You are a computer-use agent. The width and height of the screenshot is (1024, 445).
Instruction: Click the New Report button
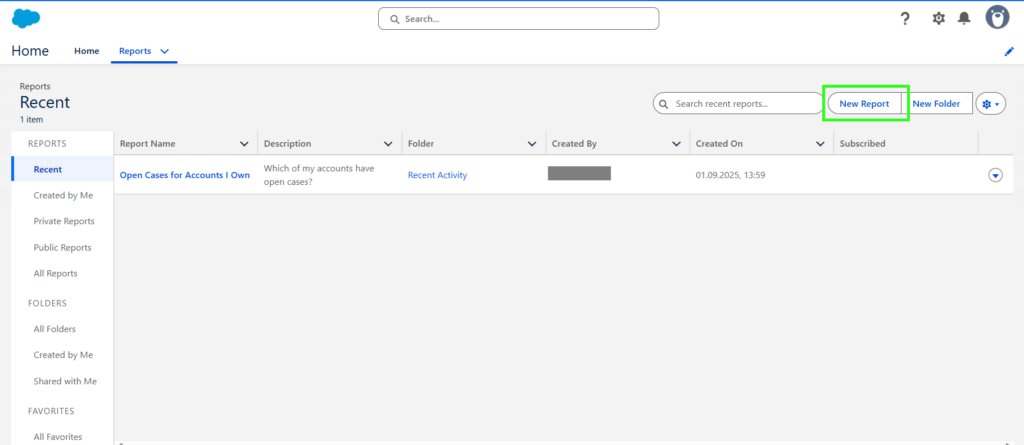pyautogui.click(x=864, y=104)
